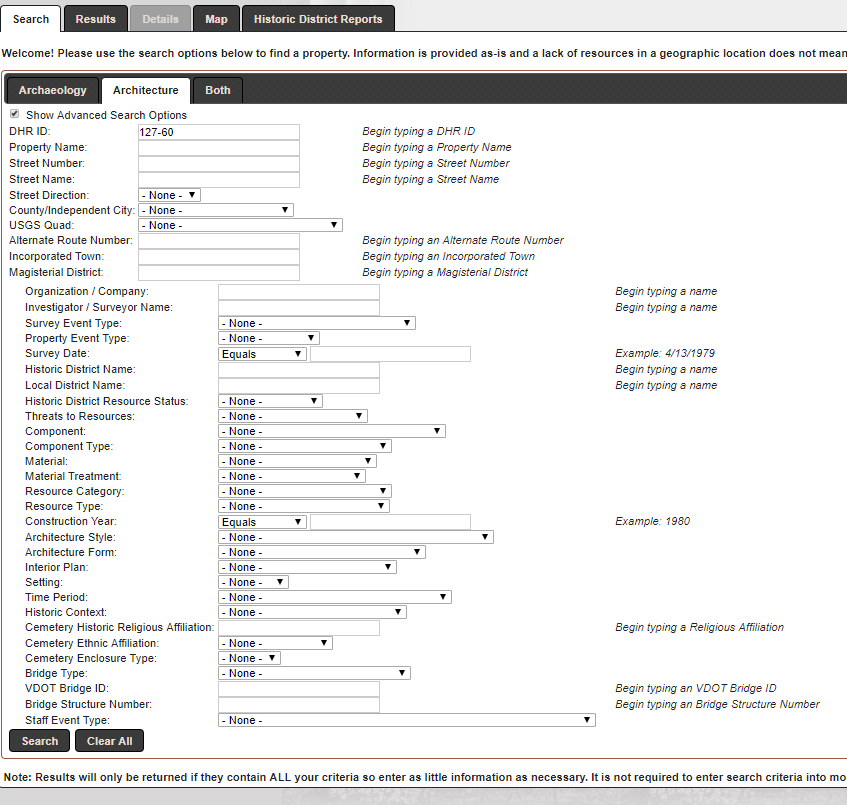
Task: Open the Staff Event Type dropdown
Action: tap(407, 721)
